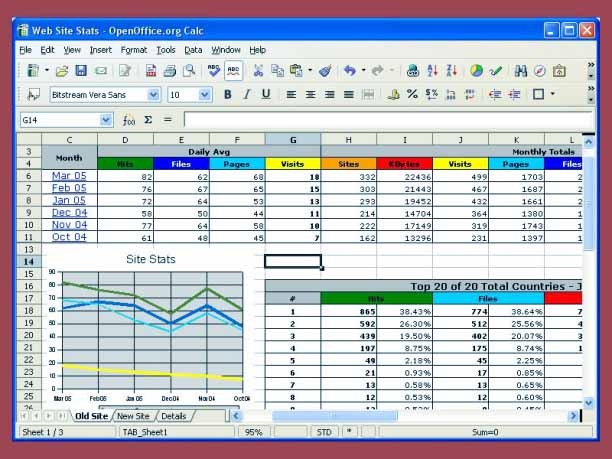
Task: Click the Percent number format icon
Action: 411,95
